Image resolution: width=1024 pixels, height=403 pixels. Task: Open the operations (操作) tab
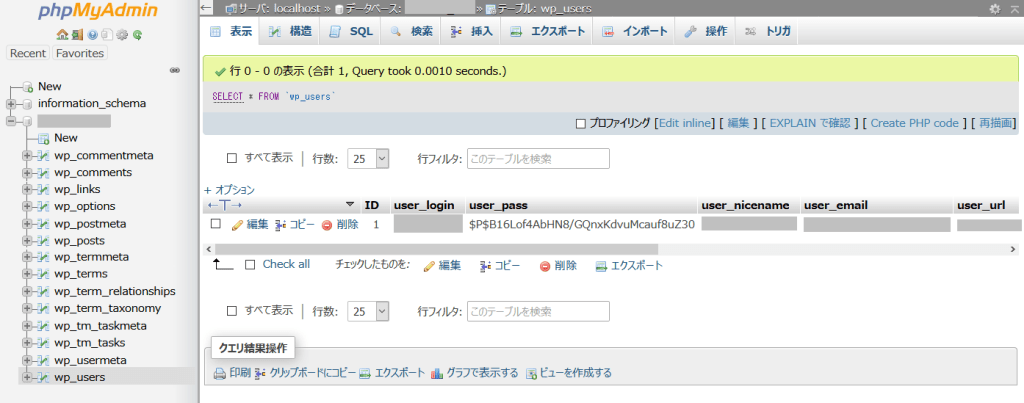(x=705, y=31)
